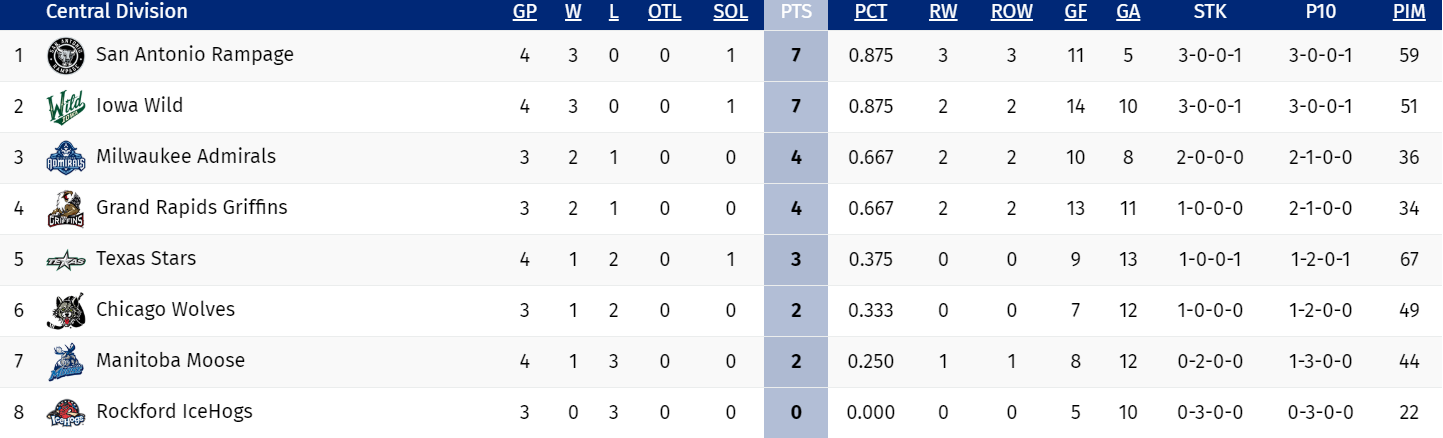
Task: Click the PIM column header
Action: (x=1409, y=12)
